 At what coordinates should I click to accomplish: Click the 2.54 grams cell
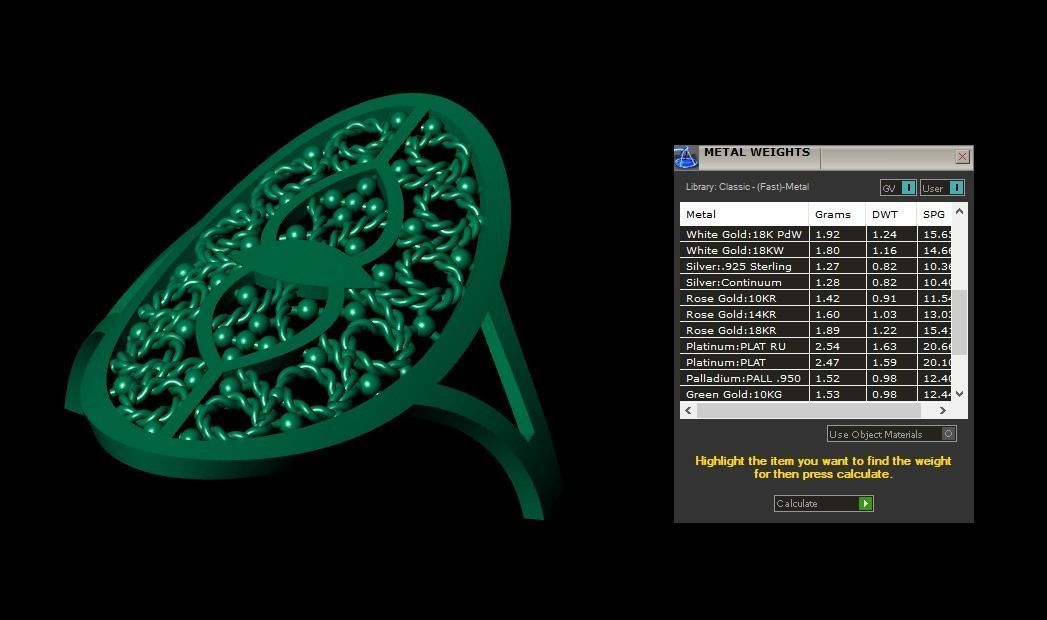tap(837, 346)
